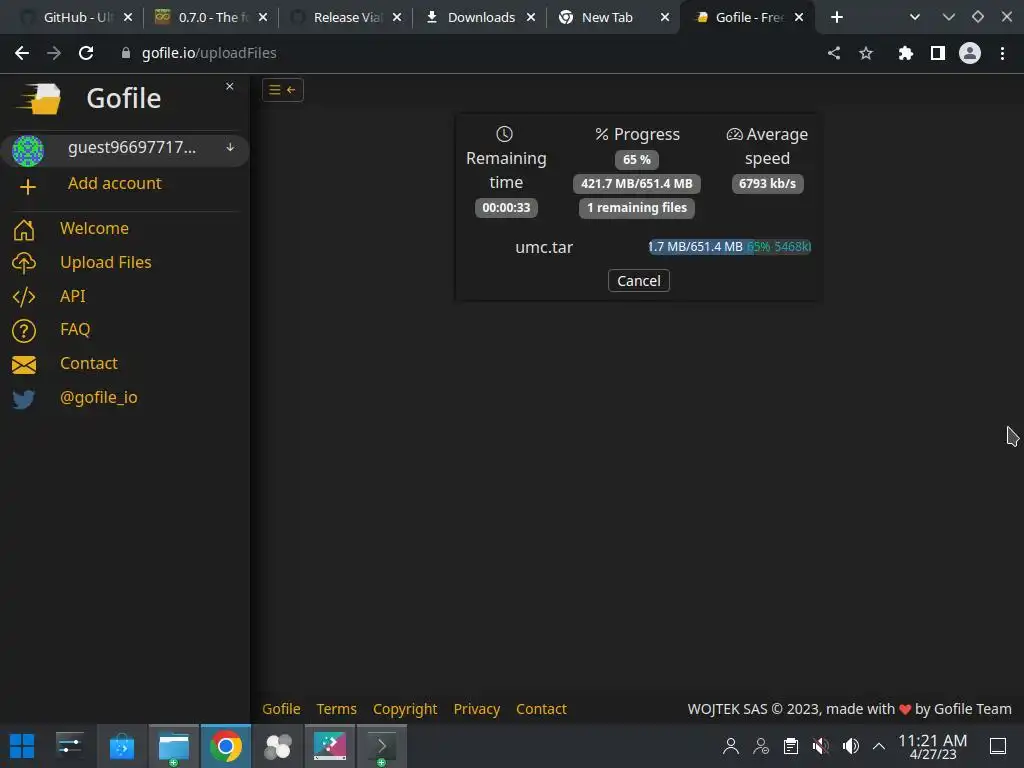
Task: Open the @gofile_io Twitter link
Action: 99,398
